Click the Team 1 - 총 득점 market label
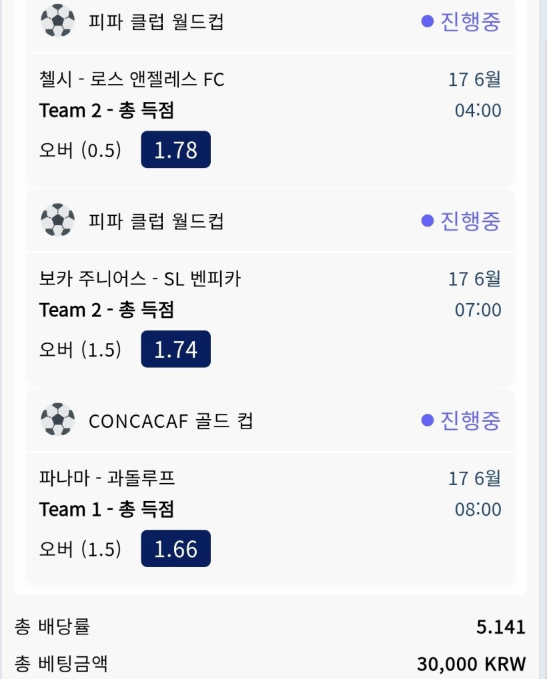The width and height of the screenshot is (547, 679). [107, 509]
